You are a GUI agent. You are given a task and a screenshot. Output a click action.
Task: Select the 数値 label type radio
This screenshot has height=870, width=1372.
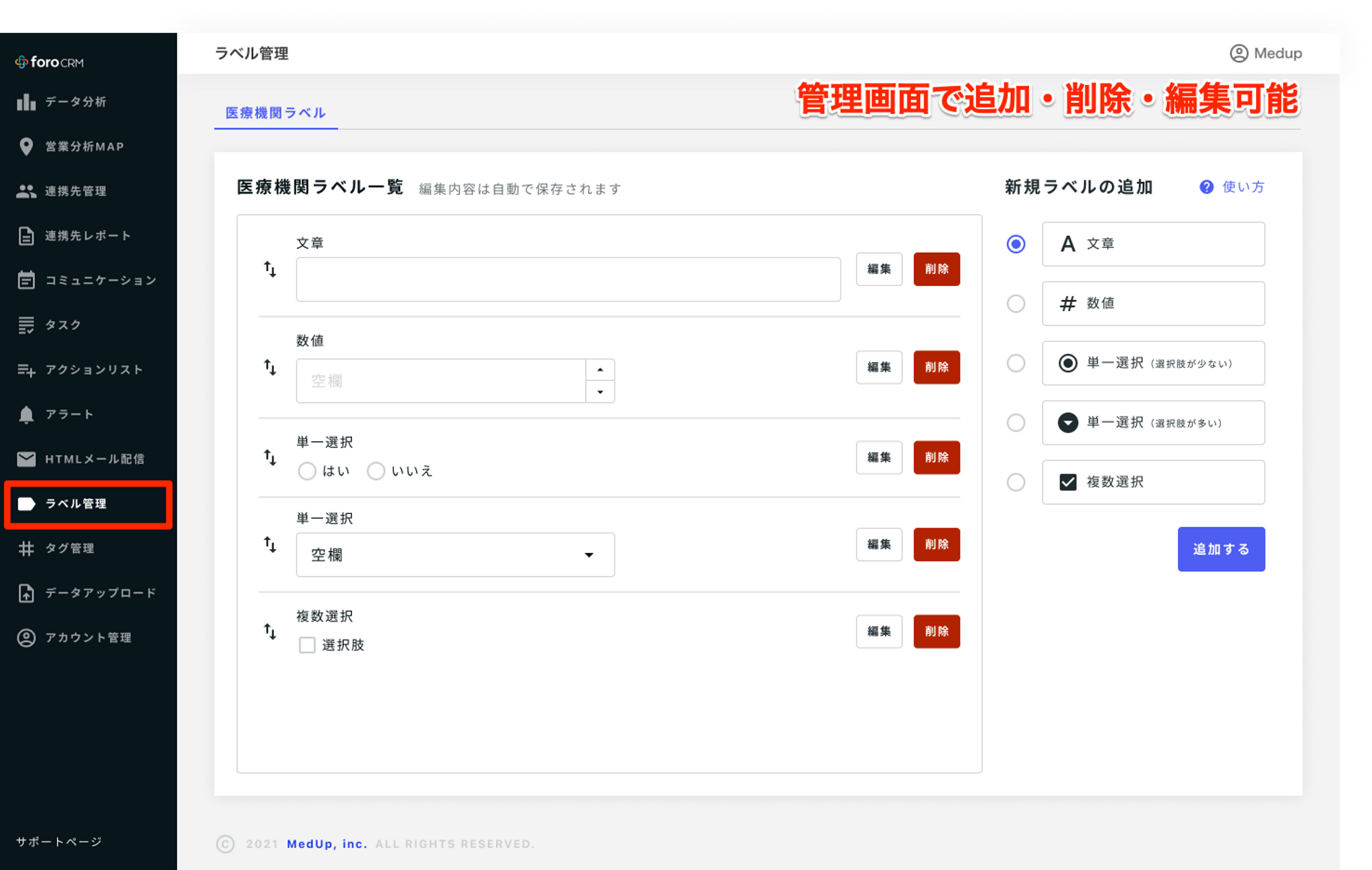[x=1016, y=303]
